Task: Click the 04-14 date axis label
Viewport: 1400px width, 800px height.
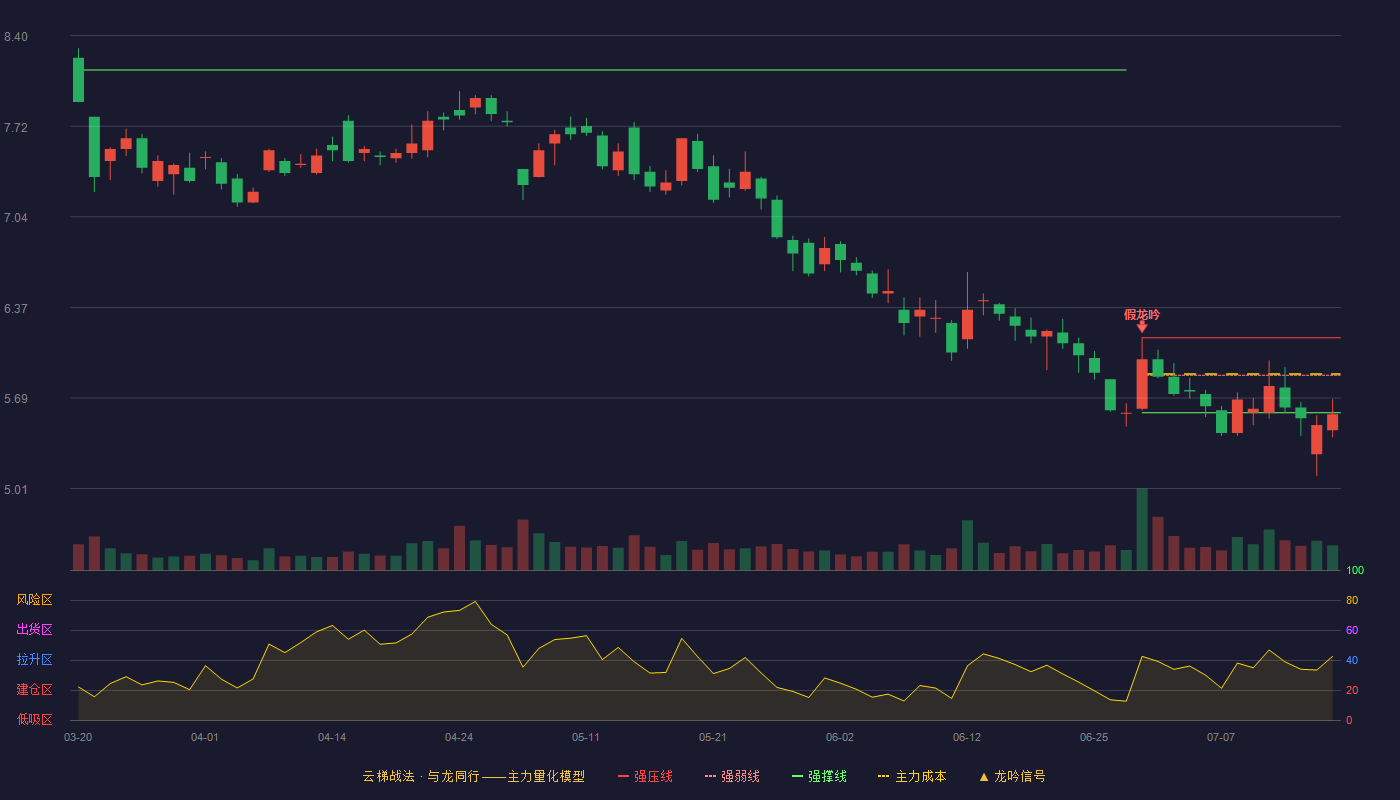Action: [x=332, y=737]
